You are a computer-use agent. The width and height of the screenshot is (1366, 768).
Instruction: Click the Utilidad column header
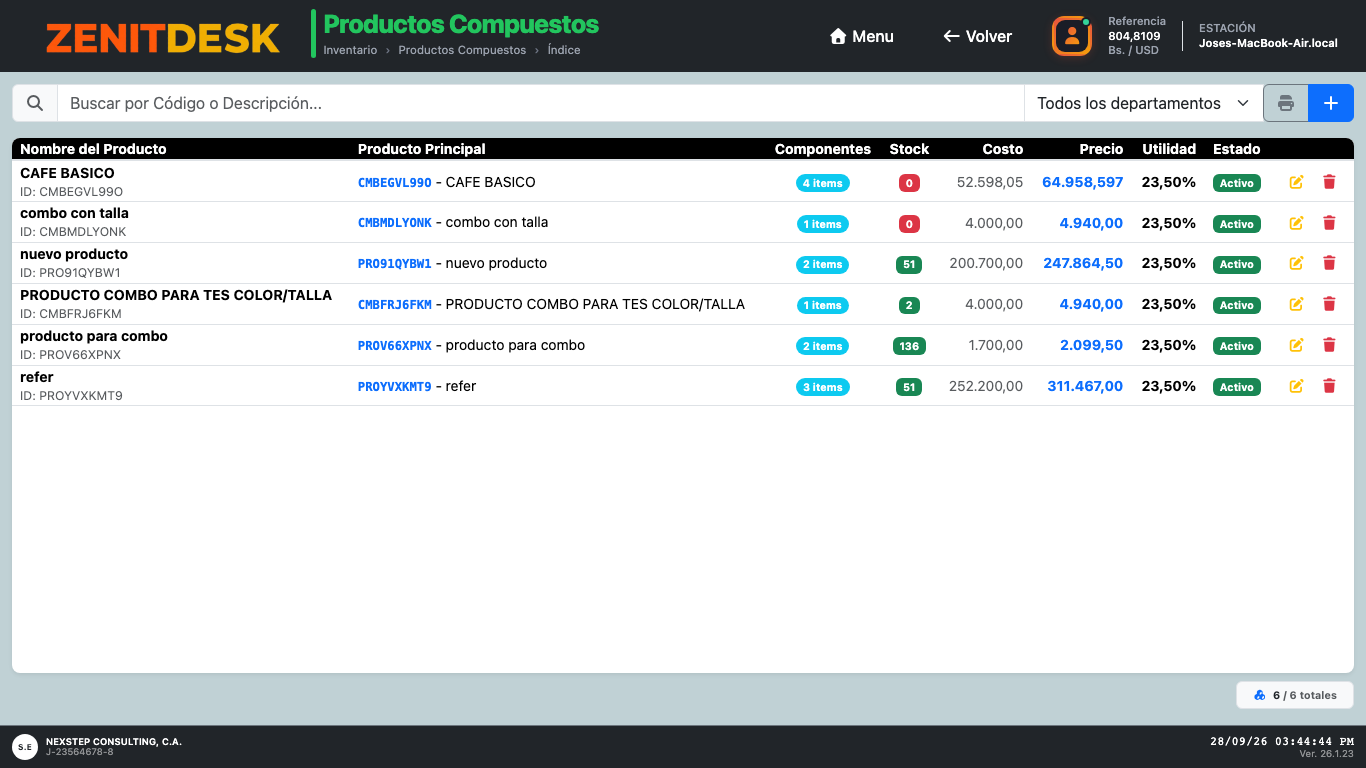(1169, 149)
